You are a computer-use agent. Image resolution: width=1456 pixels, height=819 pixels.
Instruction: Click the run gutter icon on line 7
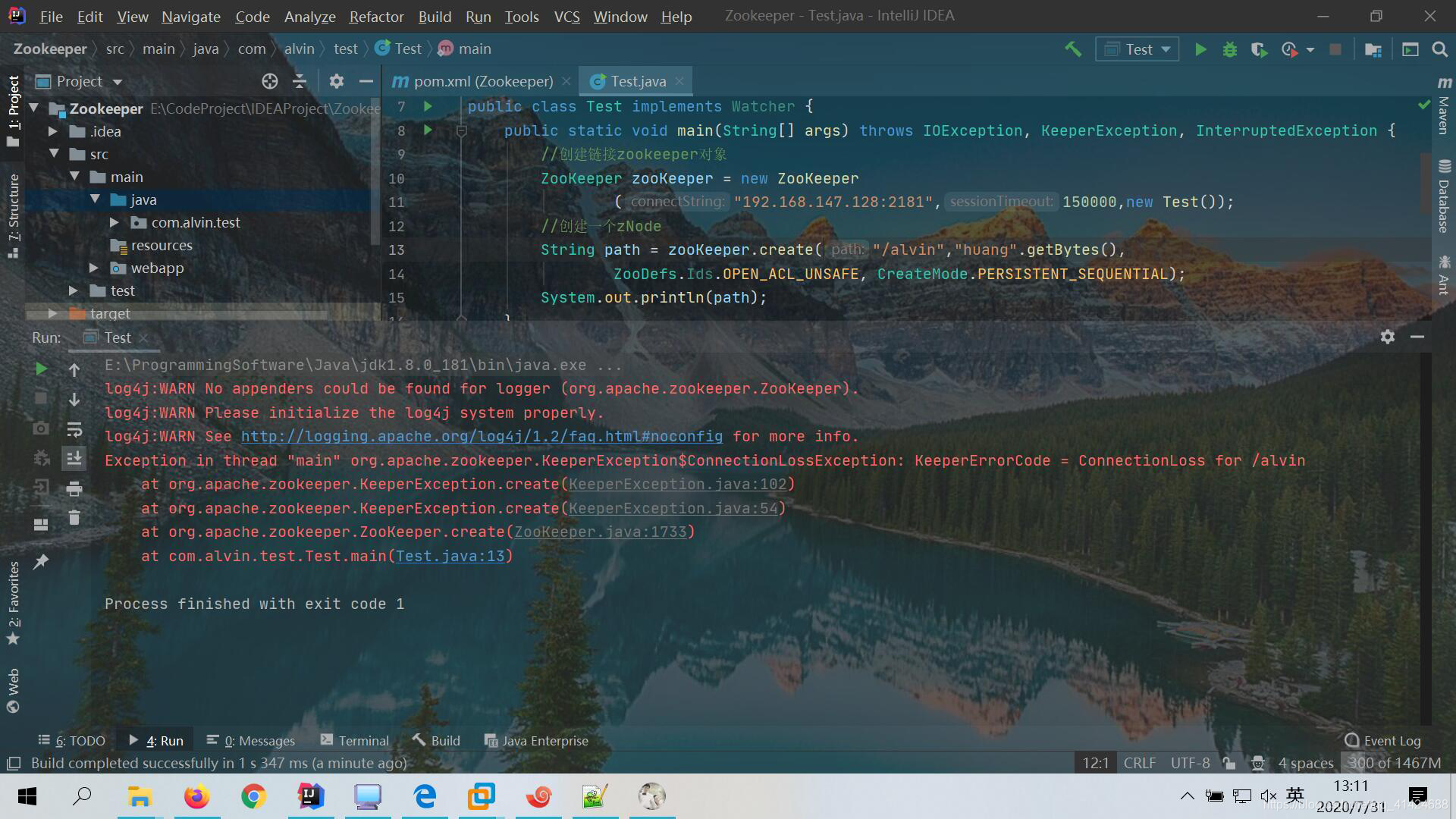click(428, 106)
